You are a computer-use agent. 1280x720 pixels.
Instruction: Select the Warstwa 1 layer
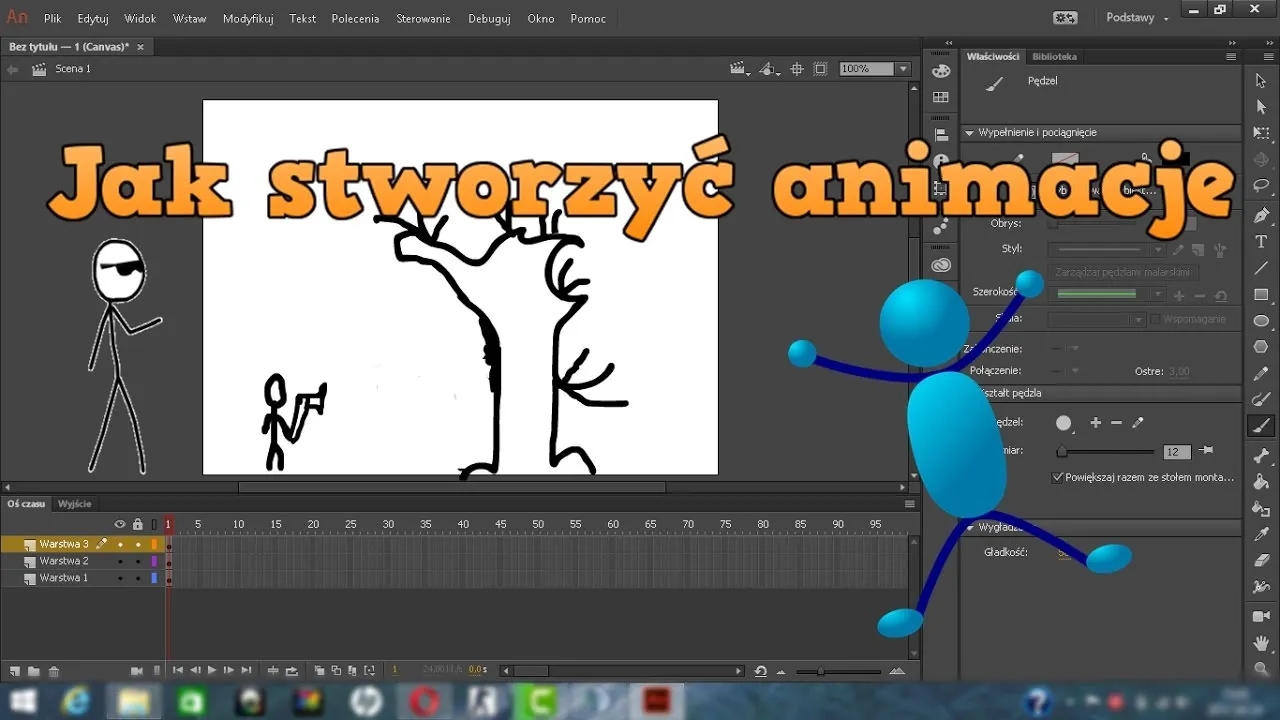[64, 578]
